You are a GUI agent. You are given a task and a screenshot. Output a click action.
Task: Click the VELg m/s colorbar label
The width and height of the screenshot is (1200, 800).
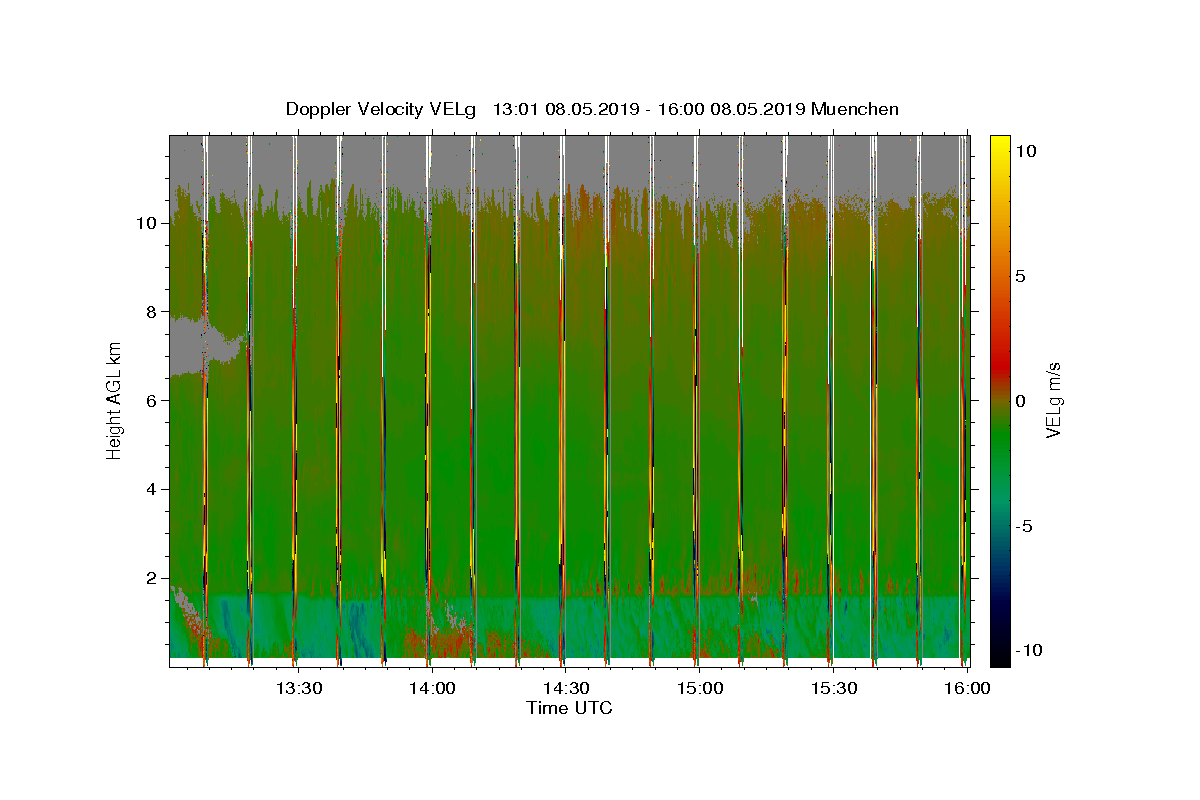point(1053,400)
